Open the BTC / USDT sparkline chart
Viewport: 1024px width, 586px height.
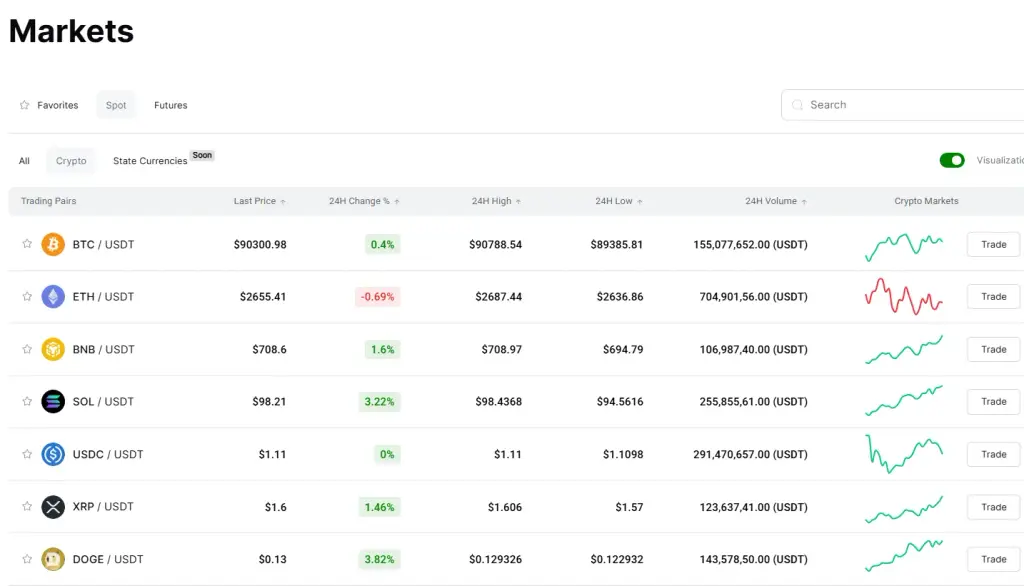pyautogui.click(x=904, y=247)
